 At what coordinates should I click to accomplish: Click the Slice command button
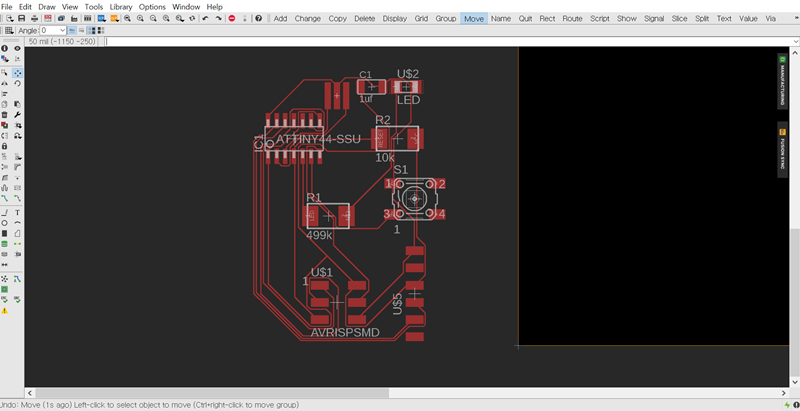tap(679, 18)
